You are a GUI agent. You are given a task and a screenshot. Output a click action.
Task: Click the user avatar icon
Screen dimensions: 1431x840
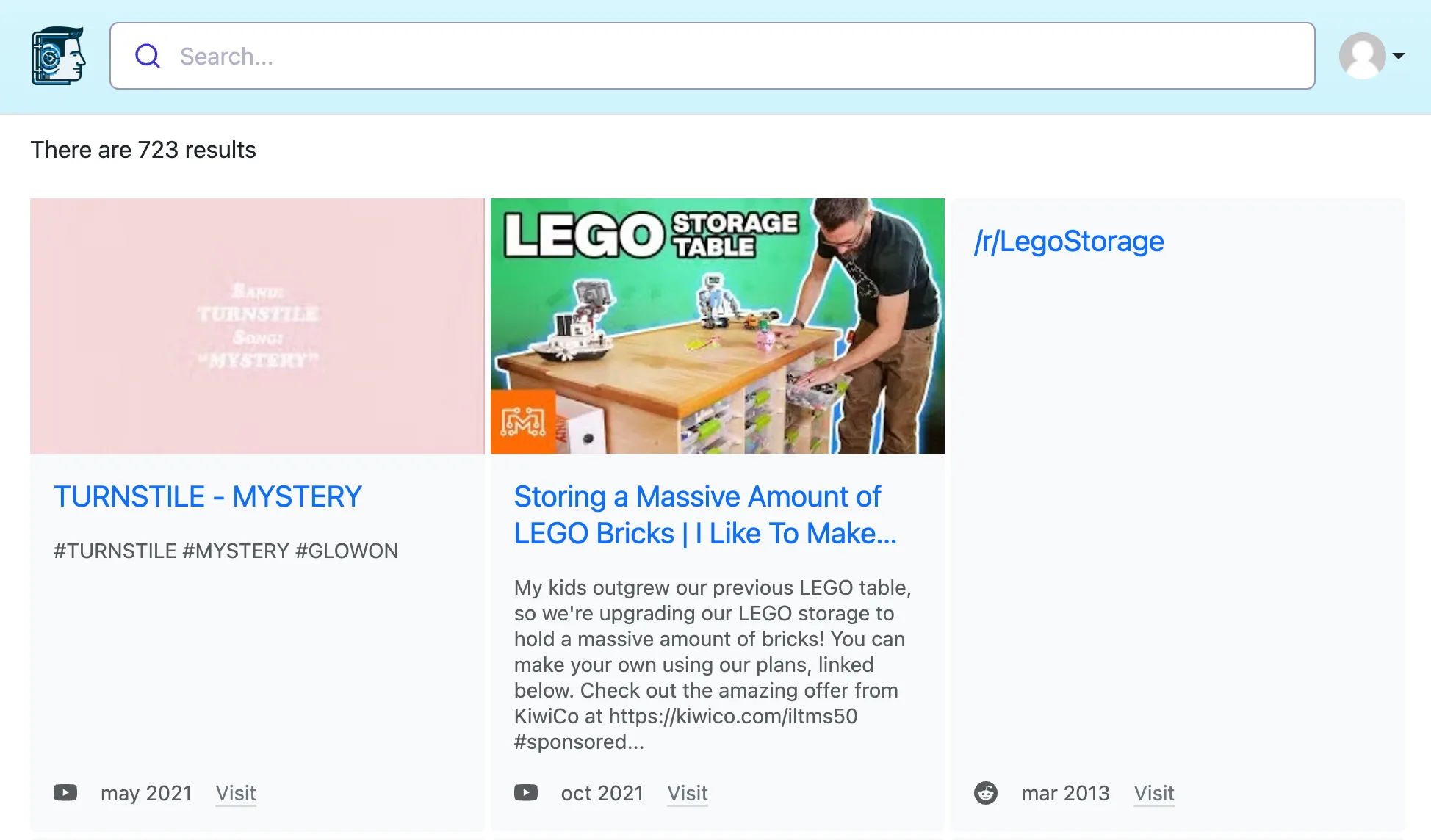1362,56
